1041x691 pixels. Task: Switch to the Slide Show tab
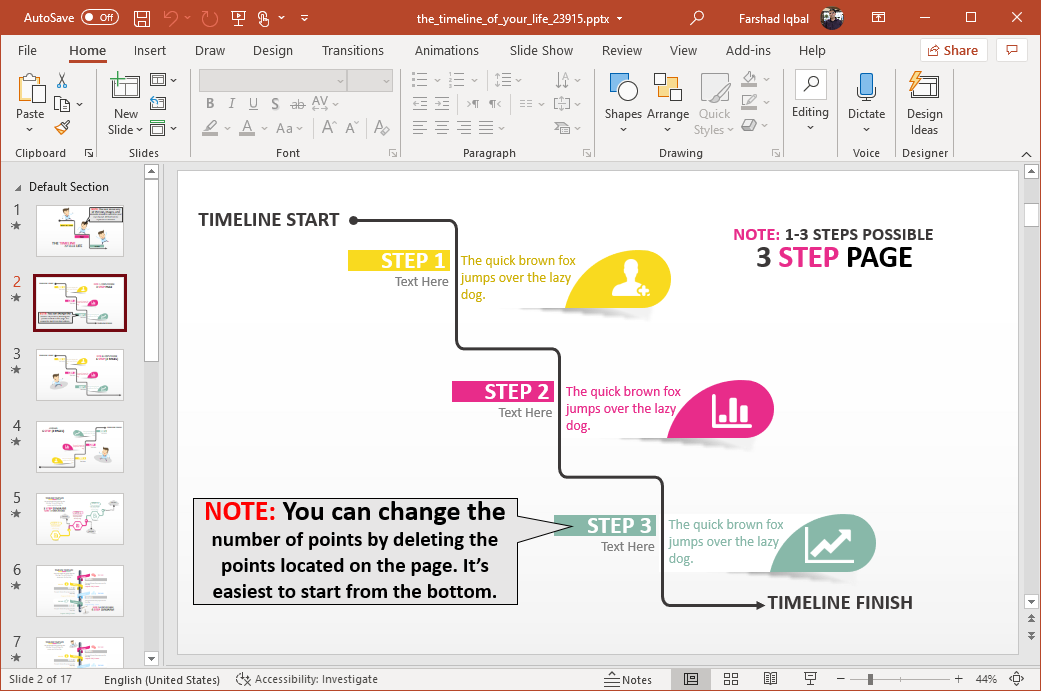pyautogui.click(x=541, y=50)
